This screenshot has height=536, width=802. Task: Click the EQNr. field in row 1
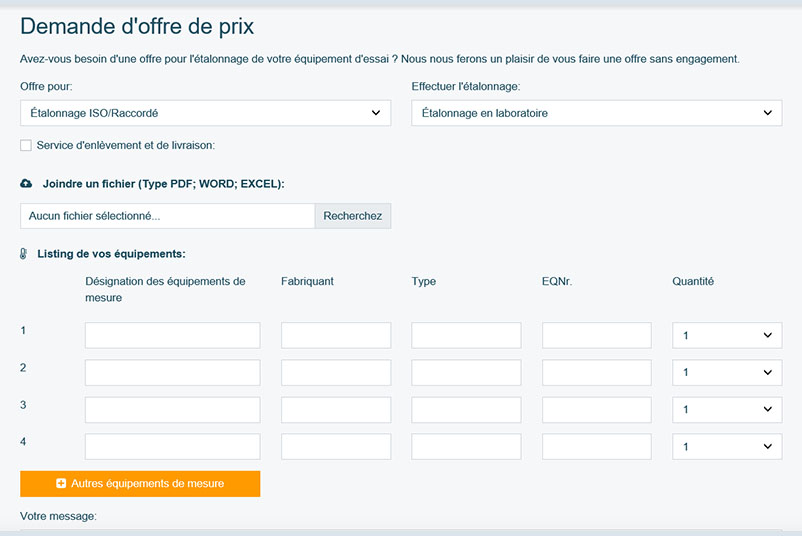tap(597, 336)
